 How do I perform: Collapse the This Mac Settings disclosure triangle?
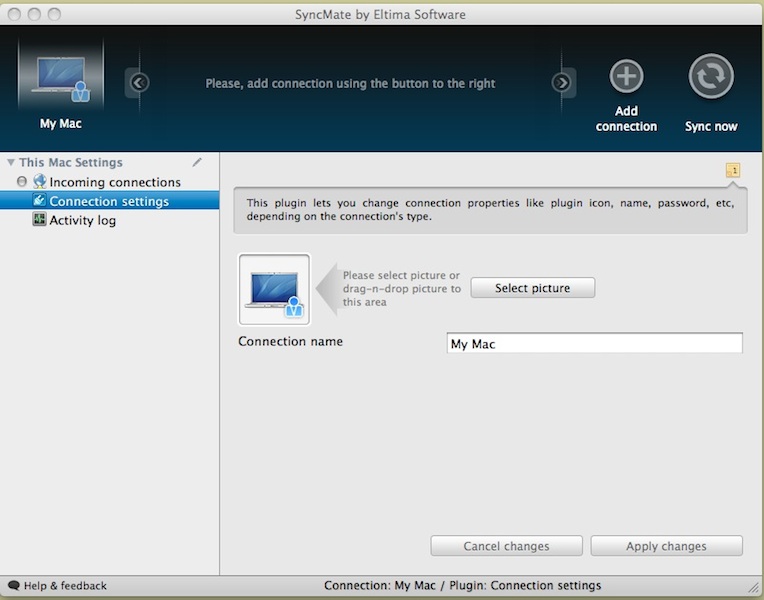click(x=11, y=163)
